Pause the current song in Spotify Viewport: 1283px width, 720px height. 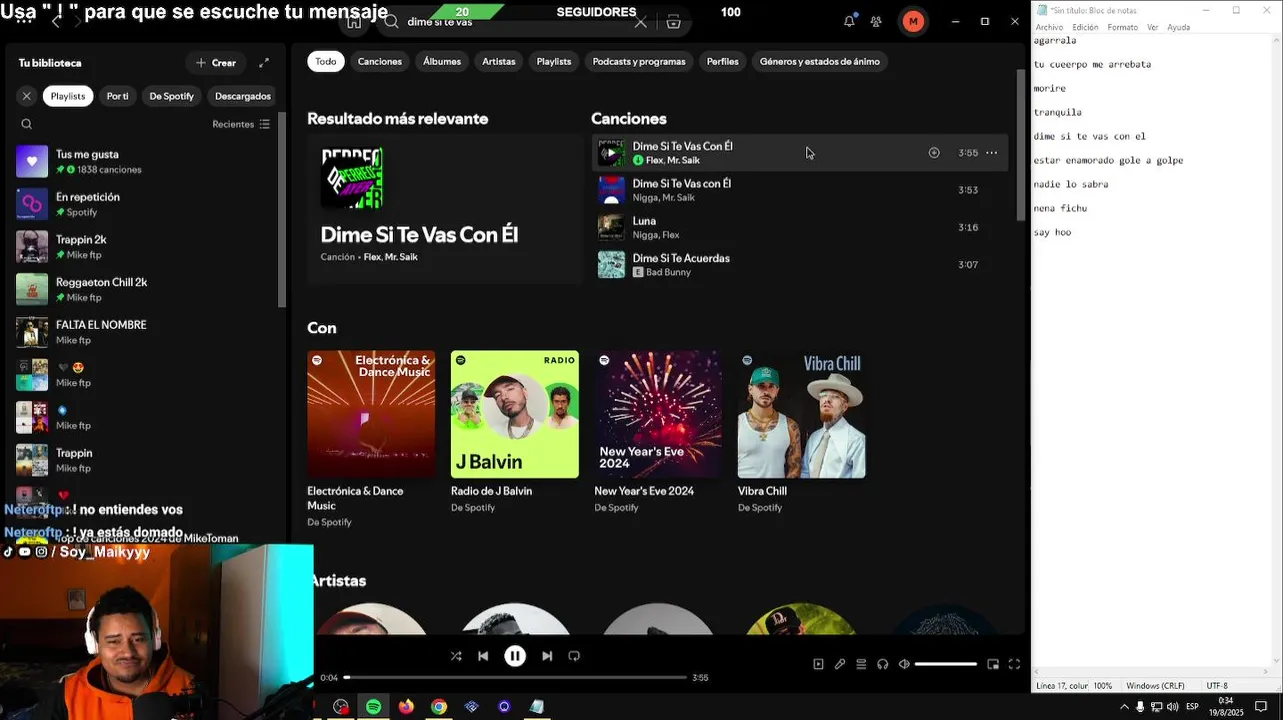(x=515, y=656)
